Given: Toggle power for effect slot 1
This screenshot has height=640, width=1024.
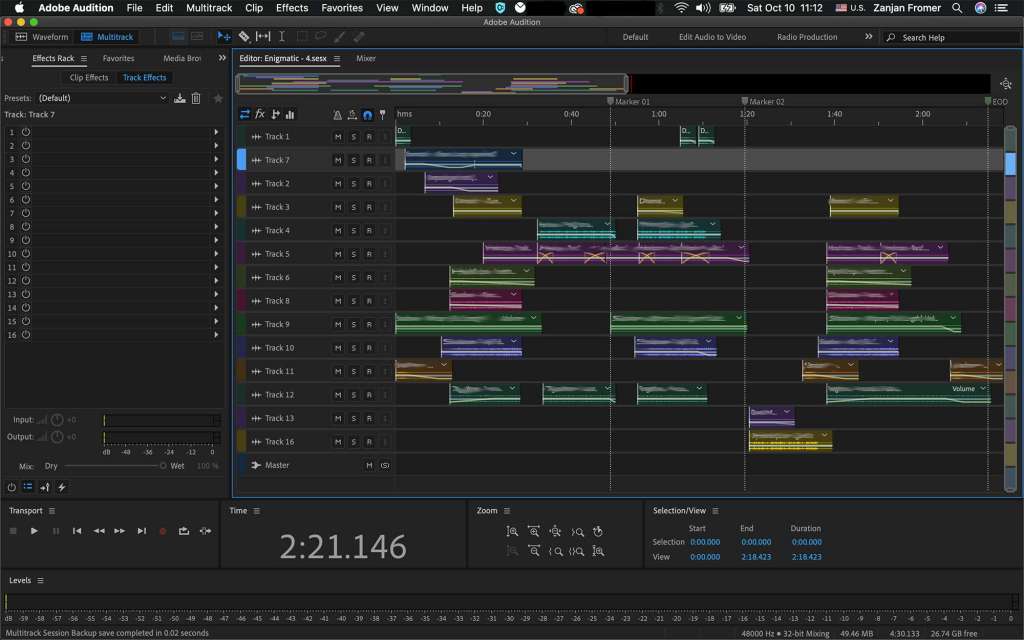Looking at the screenshot, I should click(x=26, y=132).
